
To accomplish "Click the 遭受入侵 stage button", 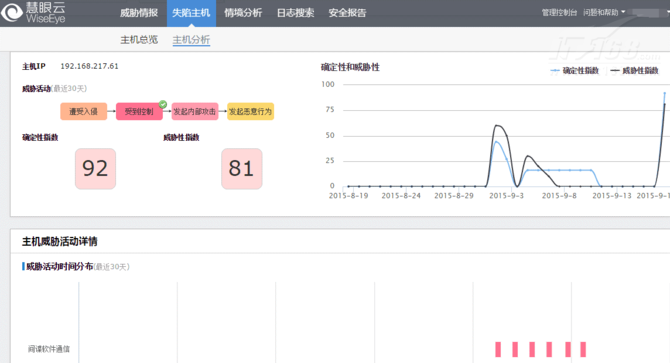I will (83, 111).
